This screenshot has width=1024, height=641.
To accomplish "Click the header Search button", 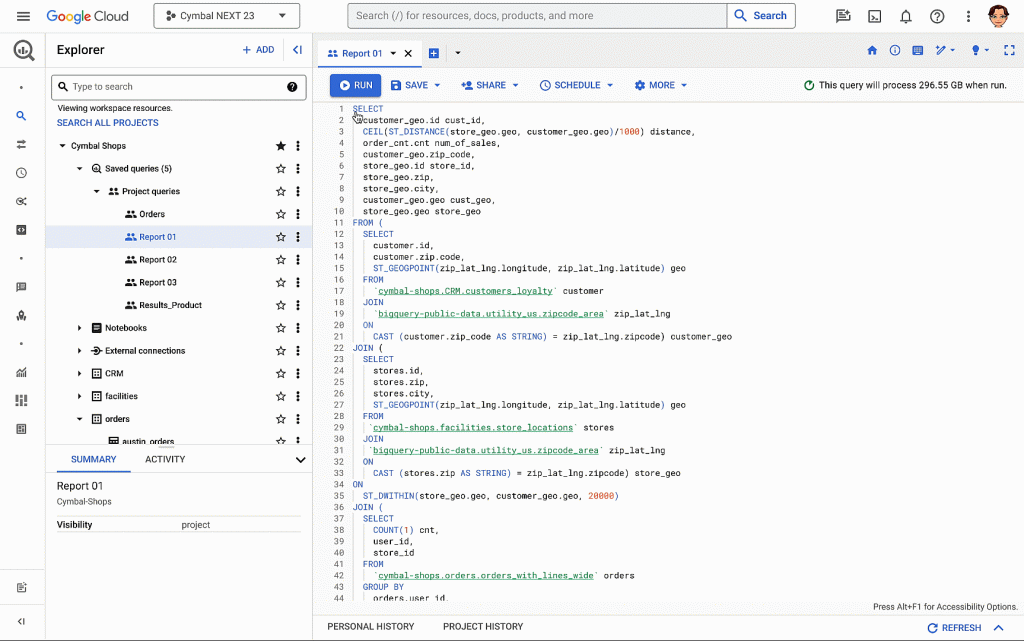I will point(761,16).
